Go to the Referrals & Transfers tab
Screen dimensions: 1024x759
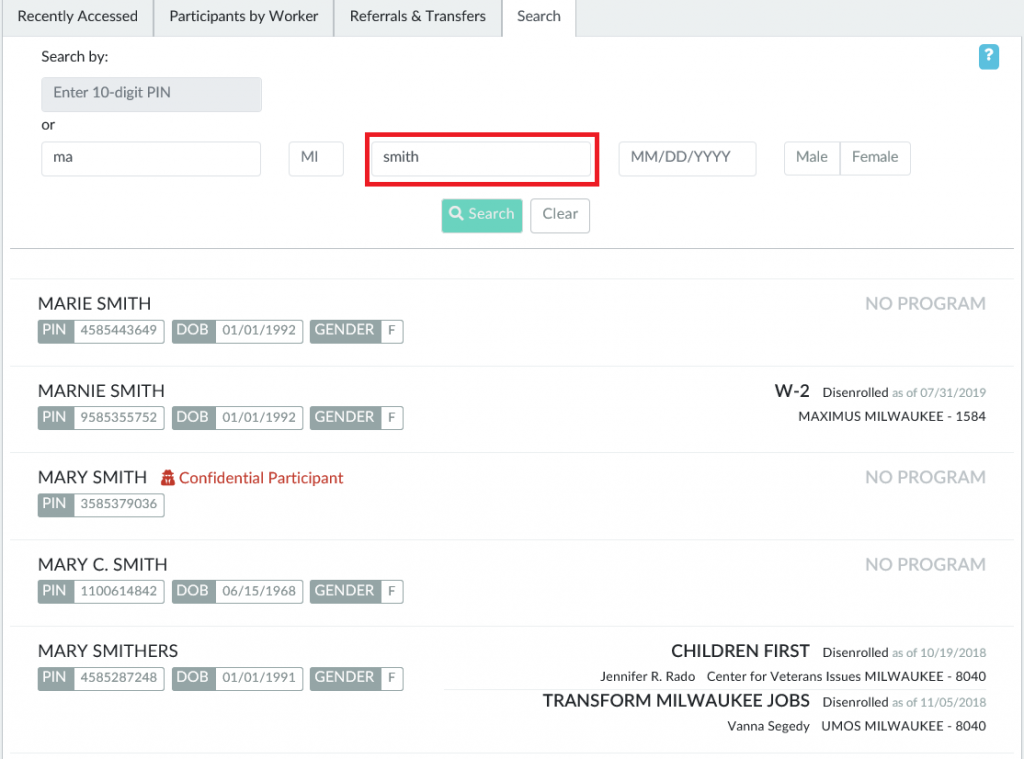pyautogui.click(x=417, y=17)
